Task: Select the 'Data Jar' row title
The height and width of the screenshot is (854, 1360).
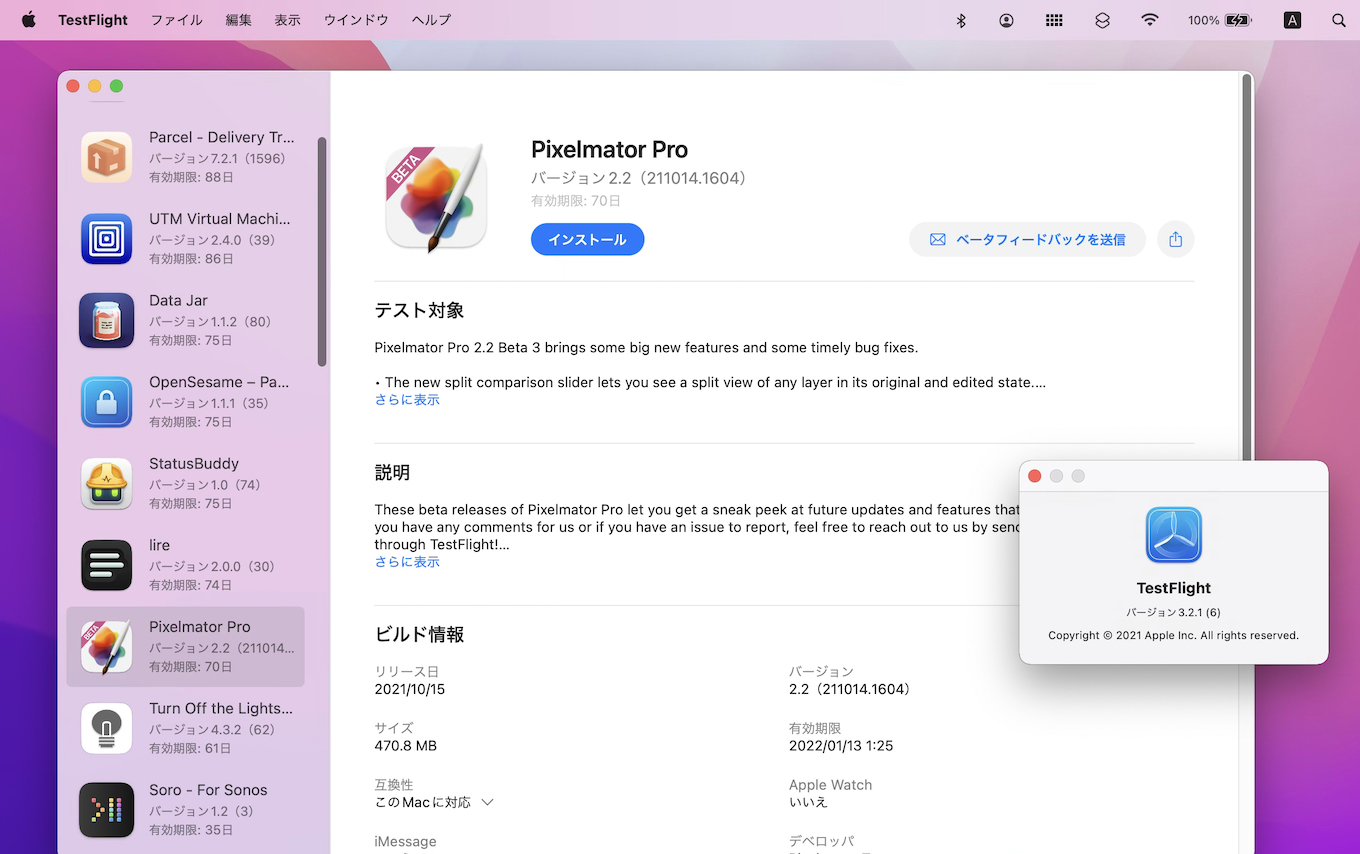Action: (179, 301)
